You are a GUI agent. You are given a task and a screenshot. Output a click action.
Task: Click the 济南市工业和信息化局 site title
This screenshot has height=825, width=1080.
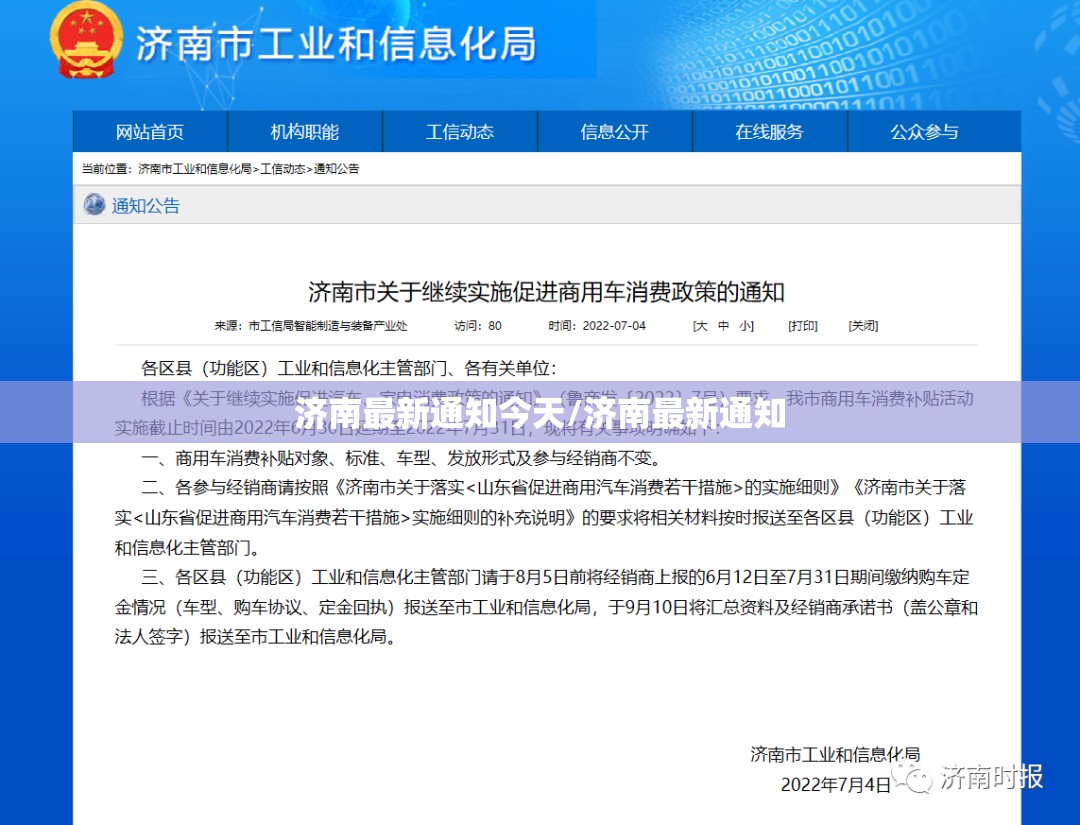pos(336,44)
